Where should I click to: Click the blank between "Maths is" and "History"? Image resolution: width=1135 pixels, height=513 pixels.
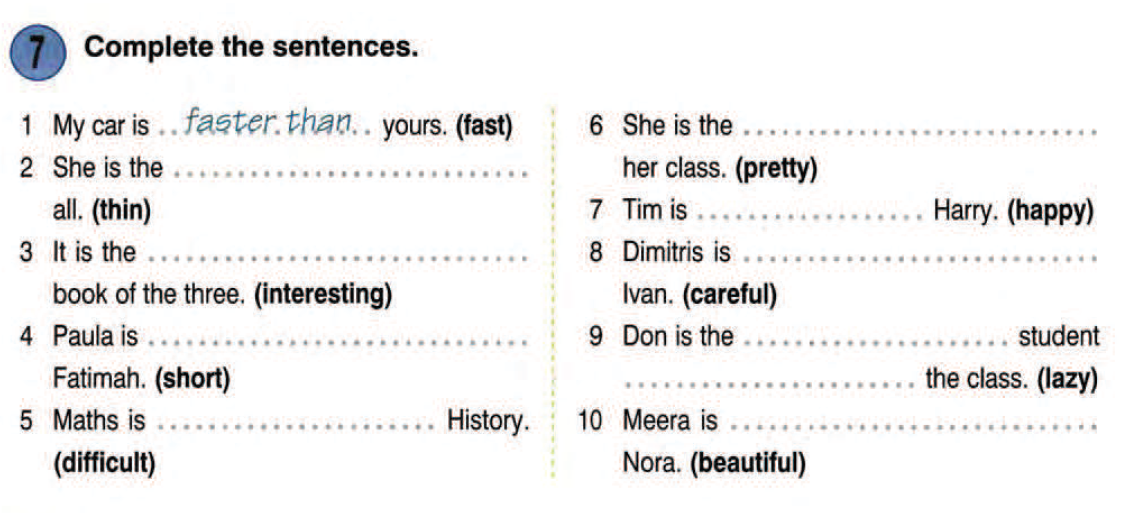(x=296, y=425)
